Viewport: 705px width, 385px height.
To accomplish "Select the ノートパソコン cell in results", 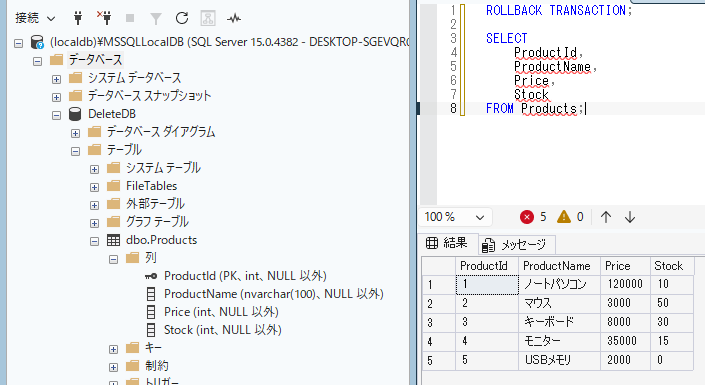I will click(559, 285).
